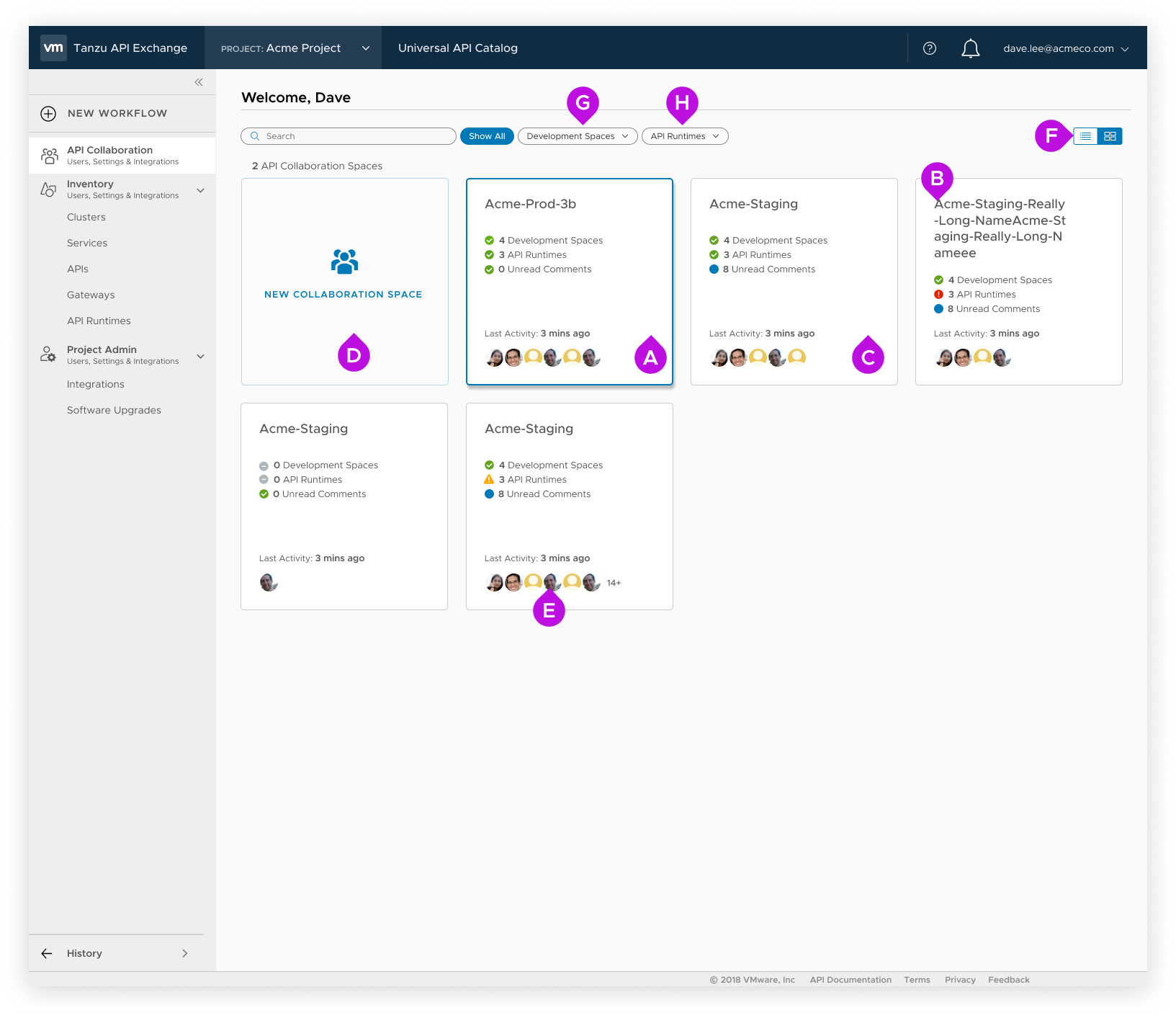Viewport: 1176px width, 1018px height.
Task: Click the single avatar in the zero-spaces Acme-Staging card
Action: click(269, 582)
